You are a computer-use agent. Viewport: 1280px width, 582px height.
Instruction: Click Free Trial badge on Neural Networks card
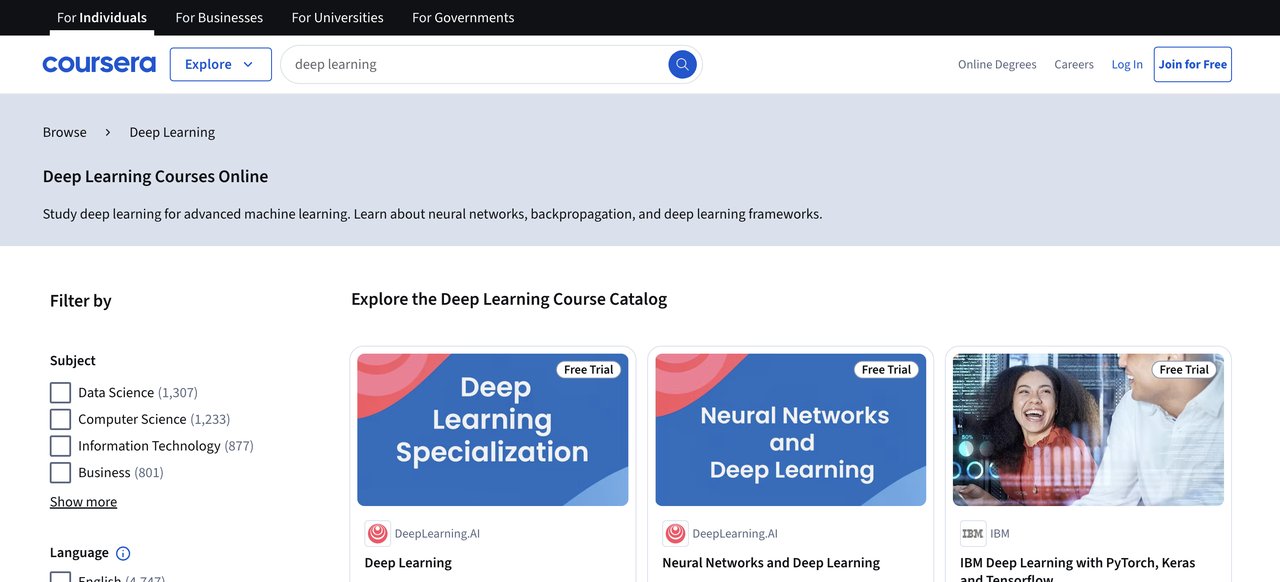point(887,369)
